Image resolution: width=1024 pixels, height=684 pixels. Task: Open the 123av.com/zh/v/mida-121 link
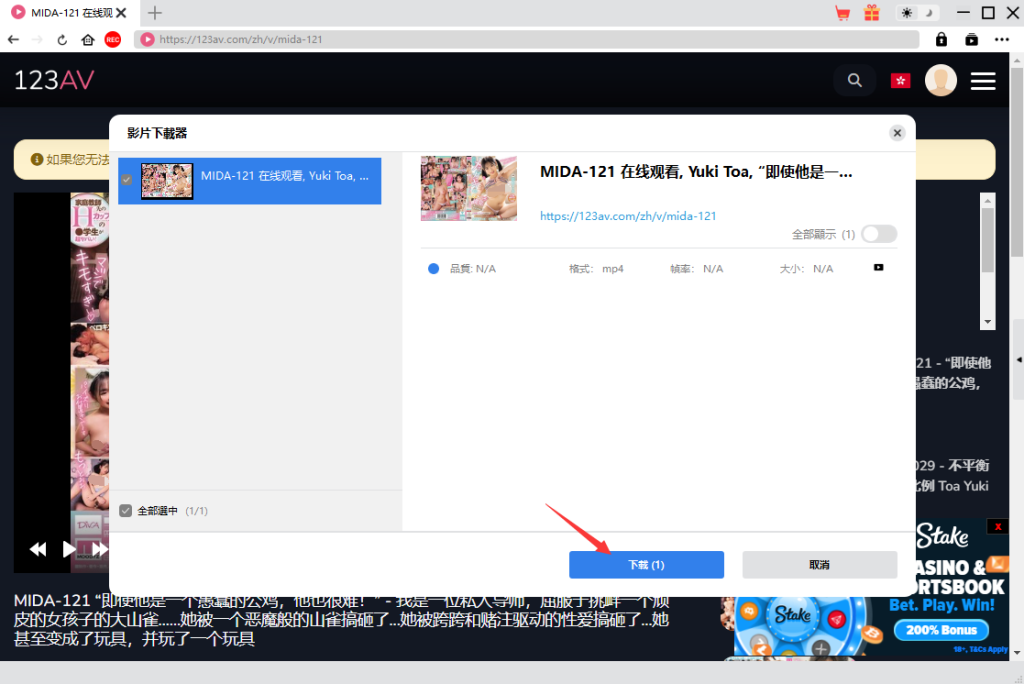point(628,216)
